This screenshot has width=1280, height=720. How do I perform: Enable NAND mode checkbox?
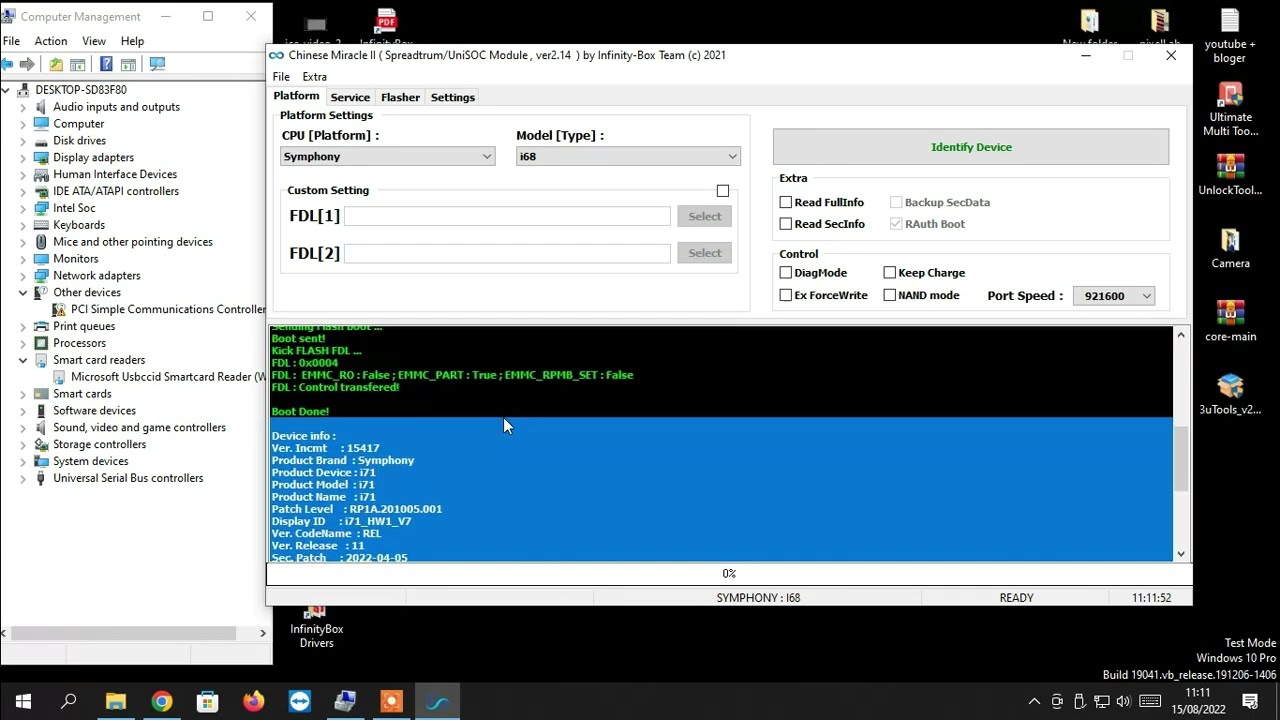point(890,295)
